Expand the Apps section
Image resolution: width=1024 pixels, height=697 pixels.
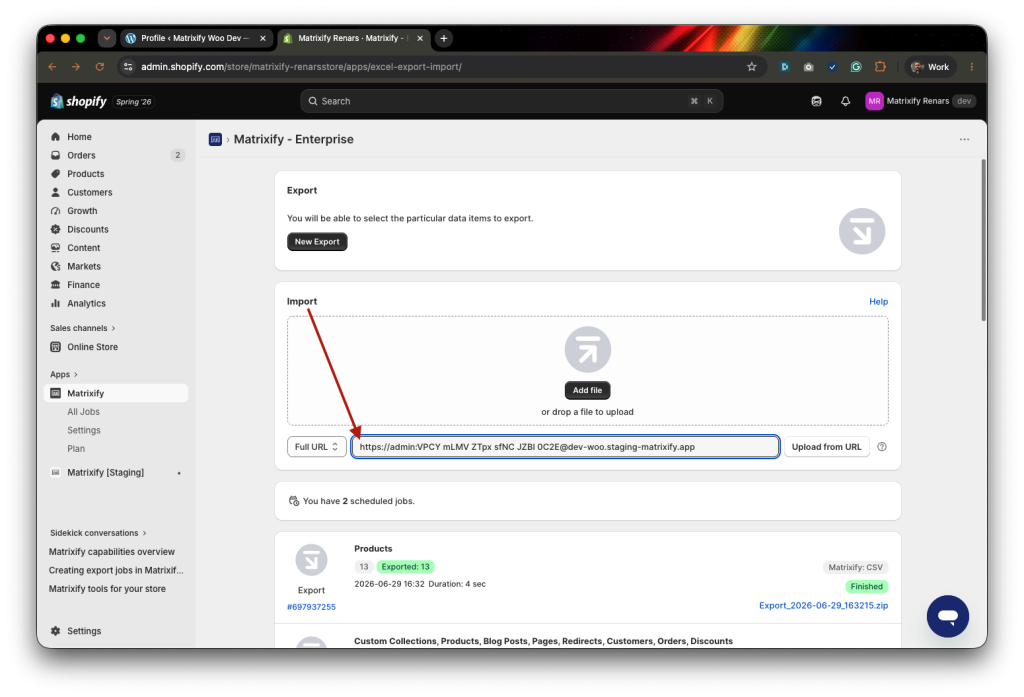[x=63, y=374]
